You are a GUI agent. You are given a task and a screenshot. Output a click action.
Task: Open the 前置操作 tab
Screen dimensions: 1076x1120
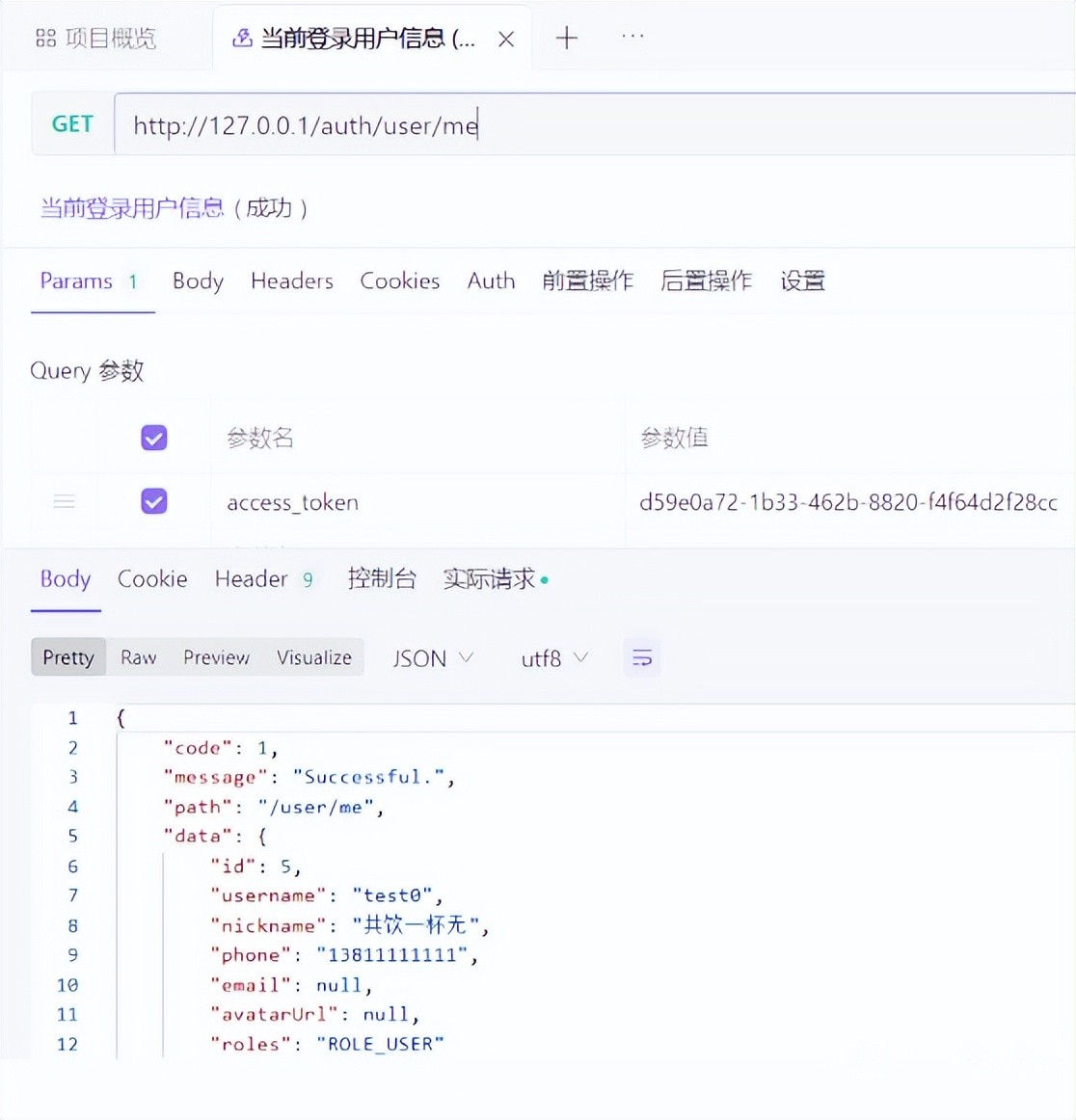587,281
